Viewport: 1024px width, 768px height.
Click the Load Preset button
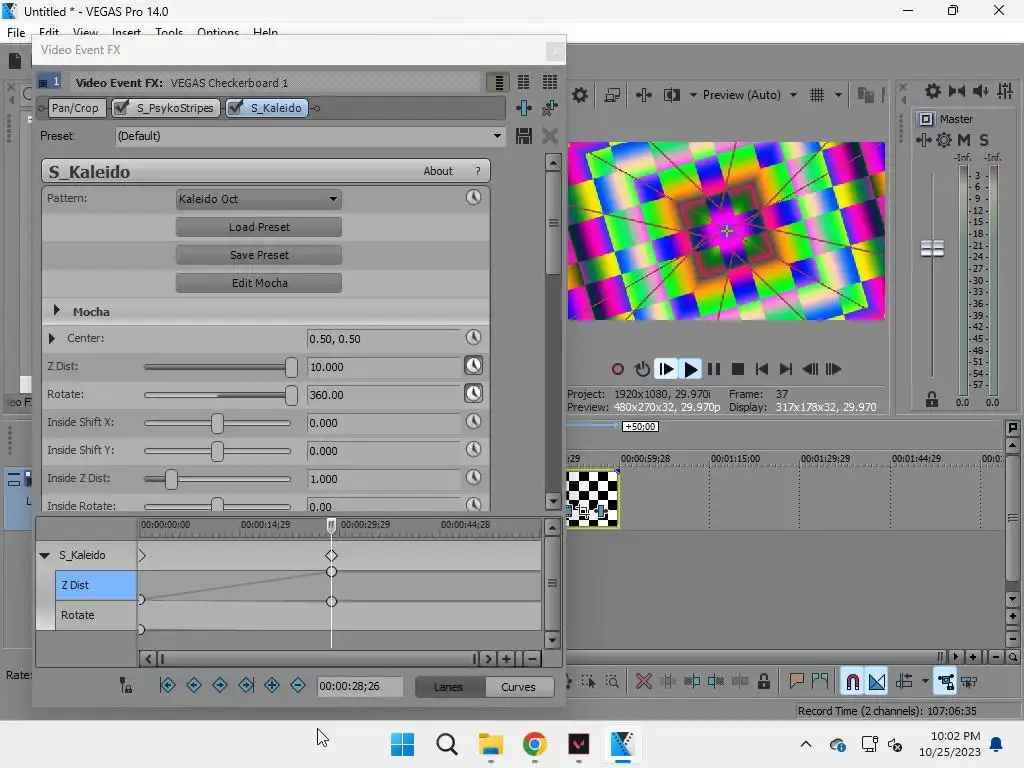[259, 227]
